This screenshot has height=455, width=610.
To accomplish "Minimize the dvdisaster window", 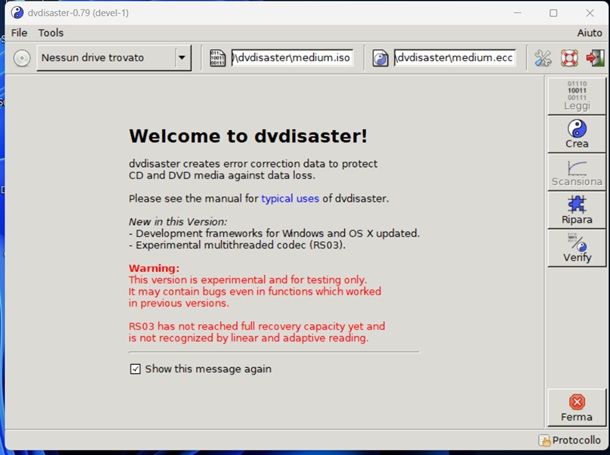I will coord(517,13).
